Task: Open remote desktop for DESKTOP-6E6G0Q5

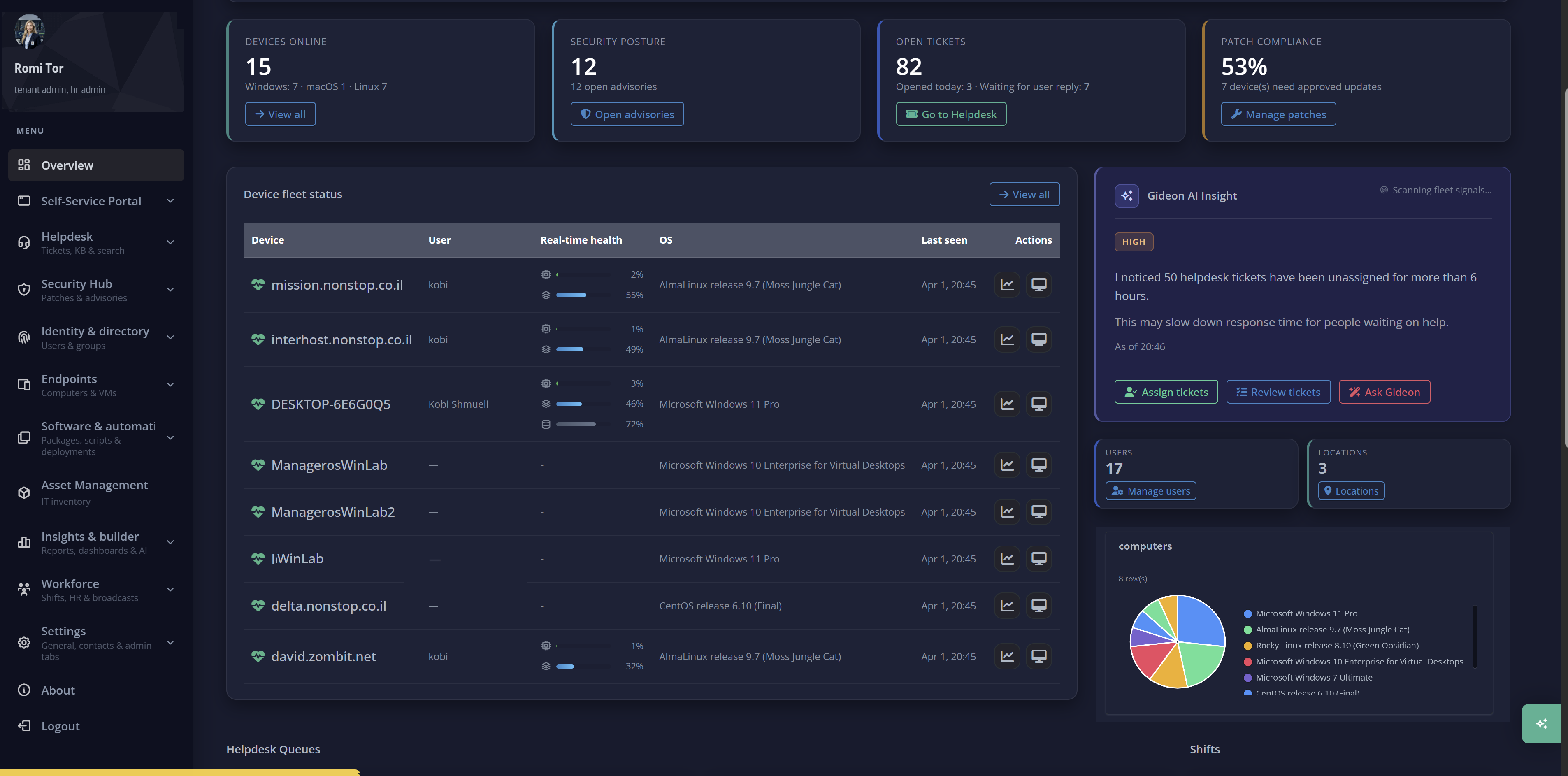Action: tap(1039, 404)
